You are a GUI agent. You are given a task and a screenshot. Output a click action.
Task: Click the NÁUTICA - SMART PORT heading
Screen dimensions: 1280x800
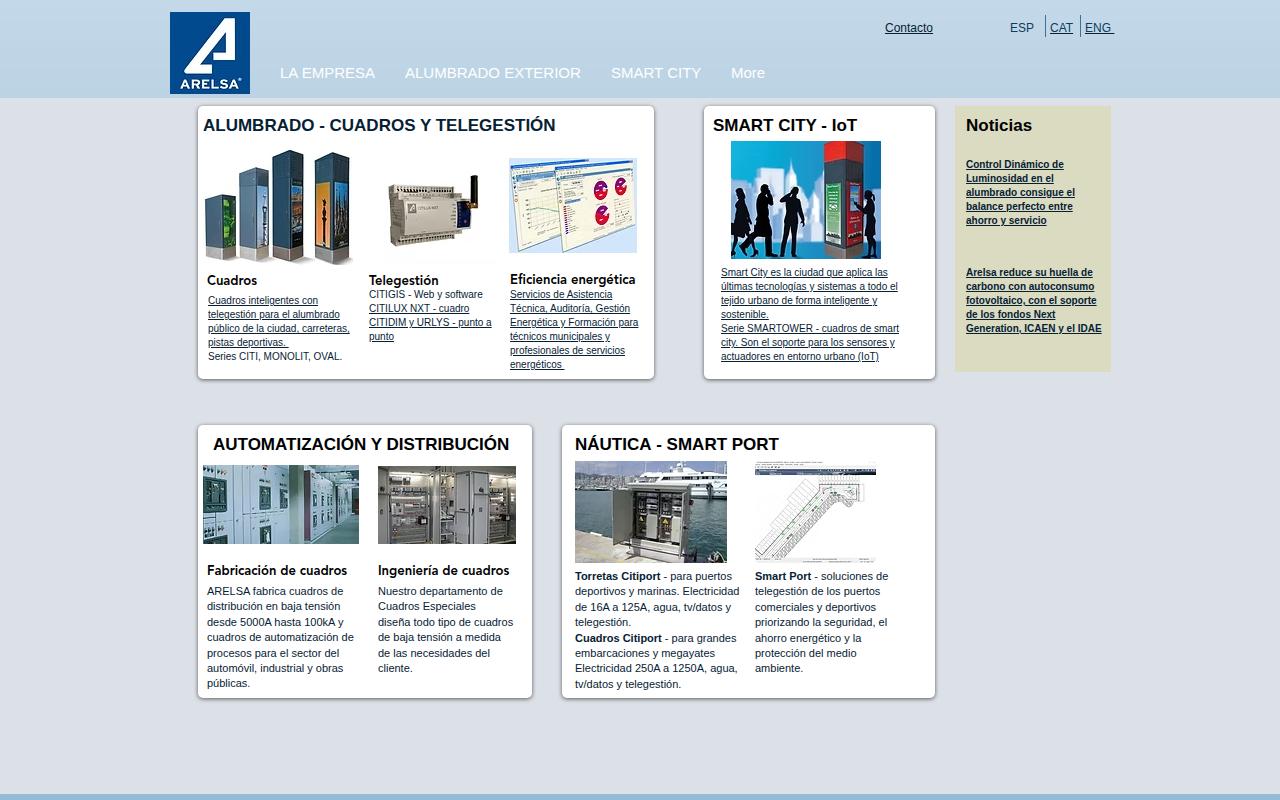pos(677,444)
